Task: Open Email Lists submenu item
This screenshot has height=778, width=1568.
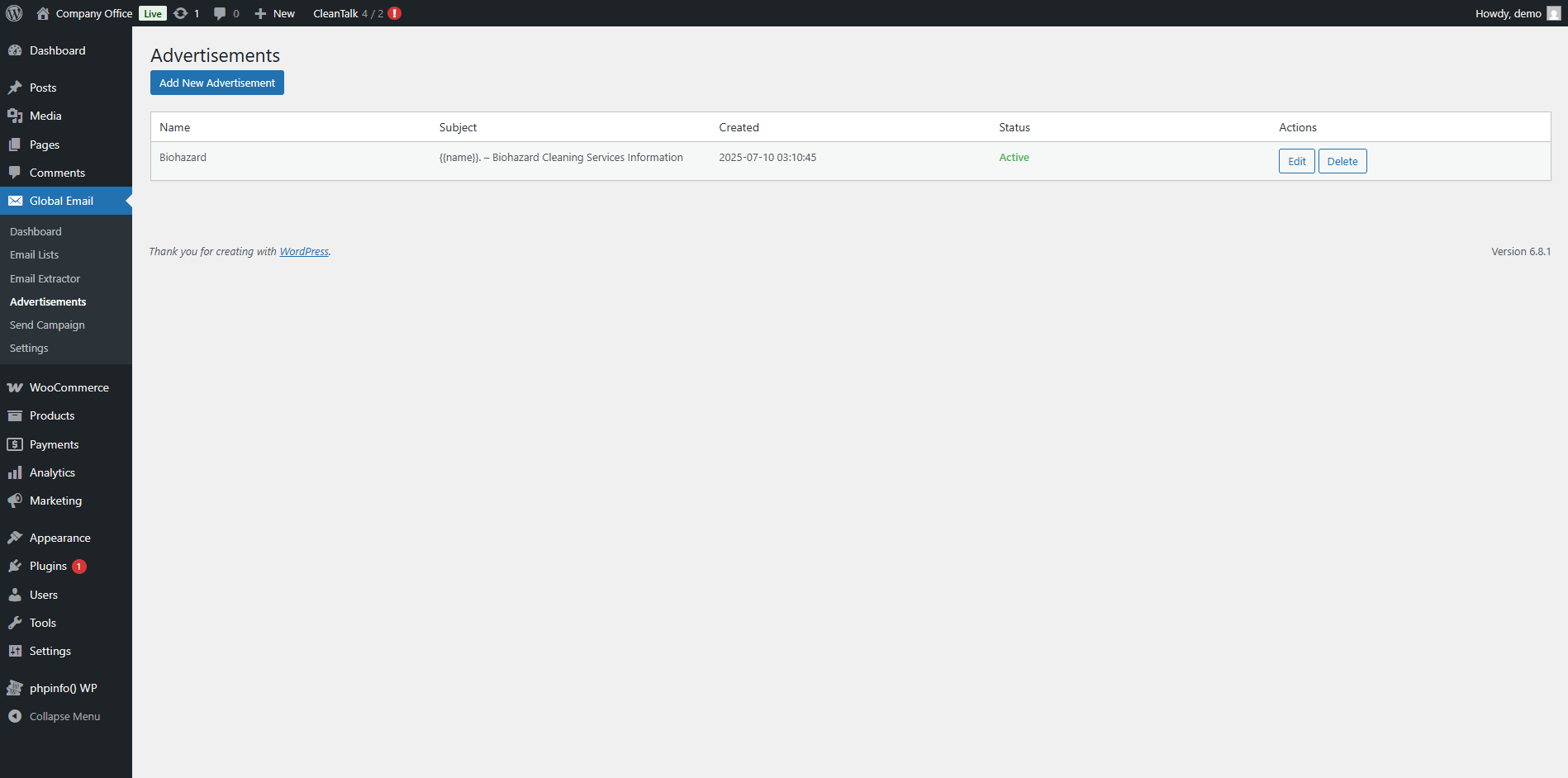Action: point(34,254)
